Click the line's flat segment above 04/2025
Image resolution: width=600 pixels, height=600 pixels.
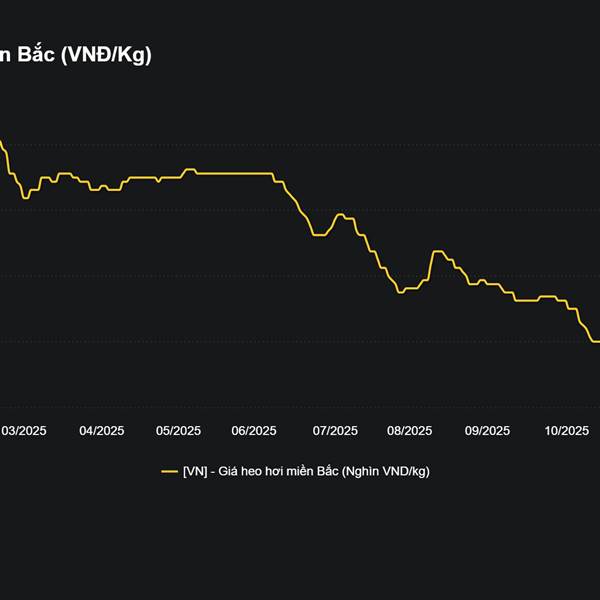(x=101, y=188)
